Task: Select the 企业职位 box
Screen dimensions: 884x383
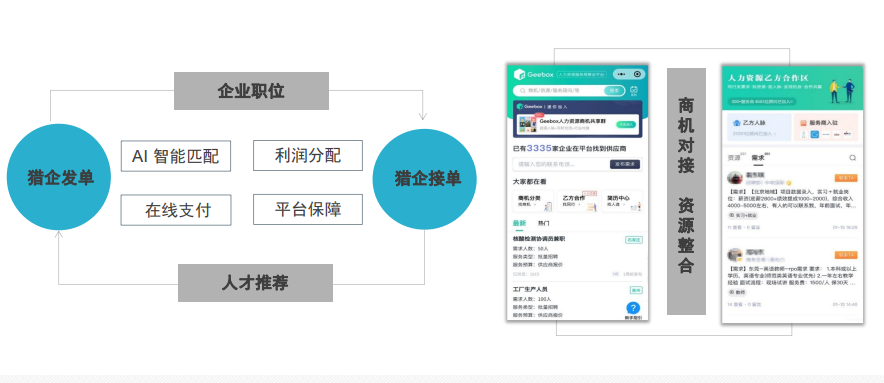Action: (x=251, y=91)
